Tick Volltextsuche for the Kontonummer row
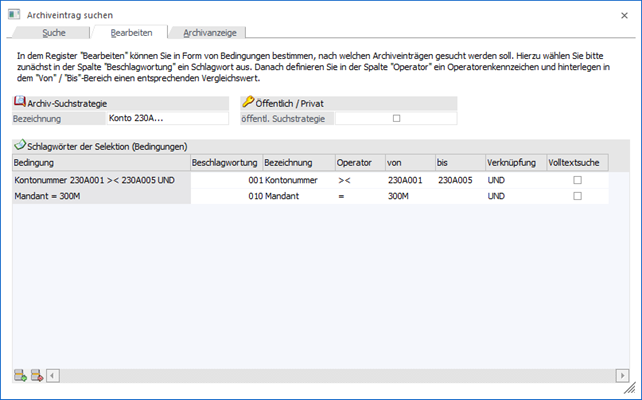This screenshot has width=642, height=400. point(576,179)
